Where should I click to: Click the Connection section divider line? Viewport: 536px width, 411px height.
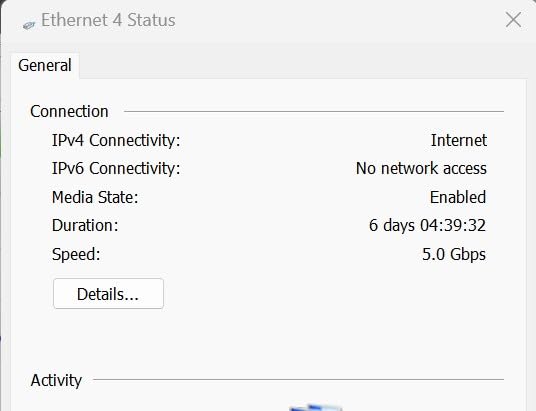314,111
